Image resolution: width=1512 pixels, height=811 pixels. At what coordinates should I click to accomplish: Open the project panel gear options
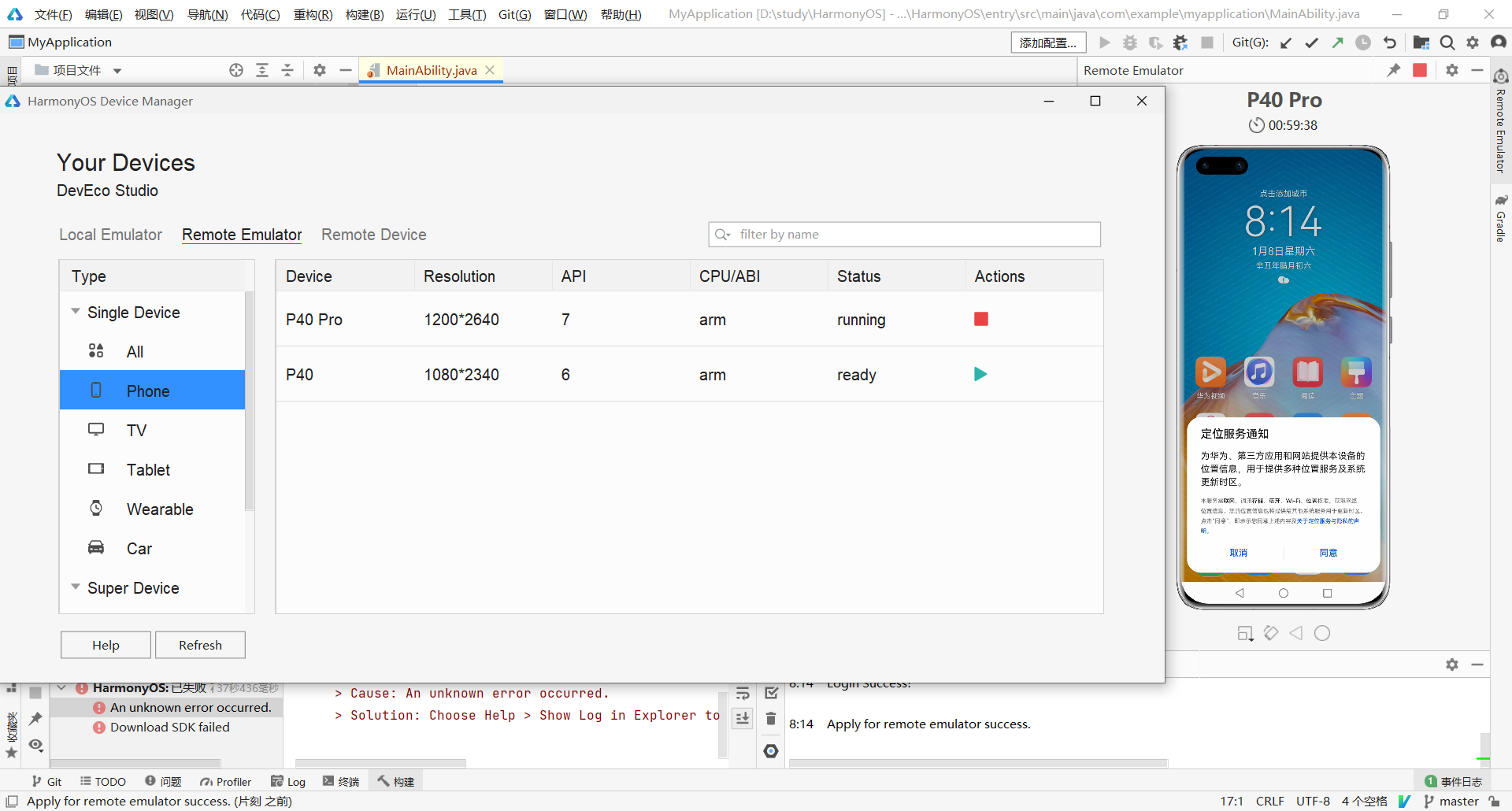pyautogui.click(x=320, y=70)
